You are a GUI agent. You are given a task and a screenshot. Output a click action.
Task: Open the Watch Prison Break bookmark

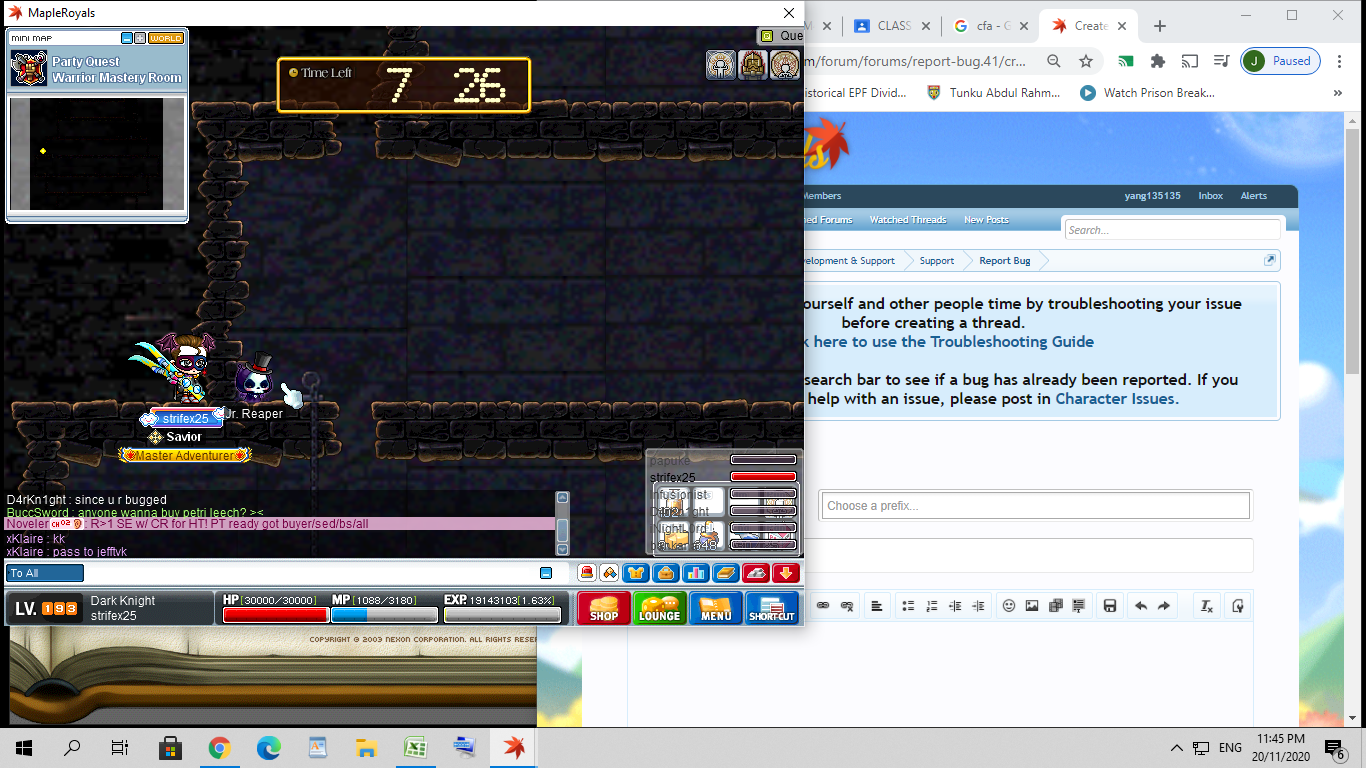click(x=1148, y=93)
